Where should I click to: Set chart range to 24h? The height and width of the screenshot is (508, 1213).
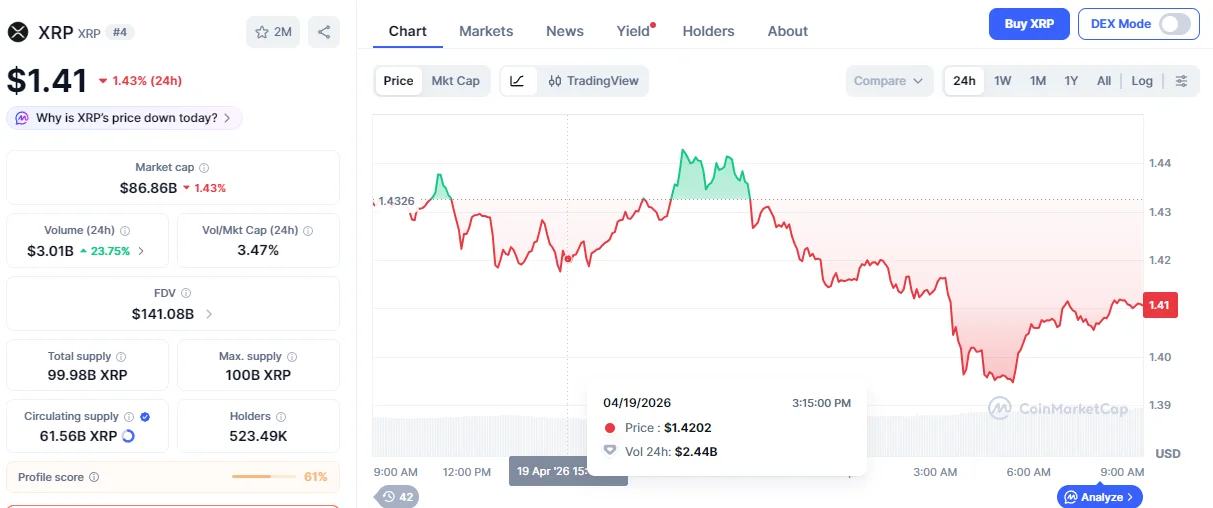[964, 81]
